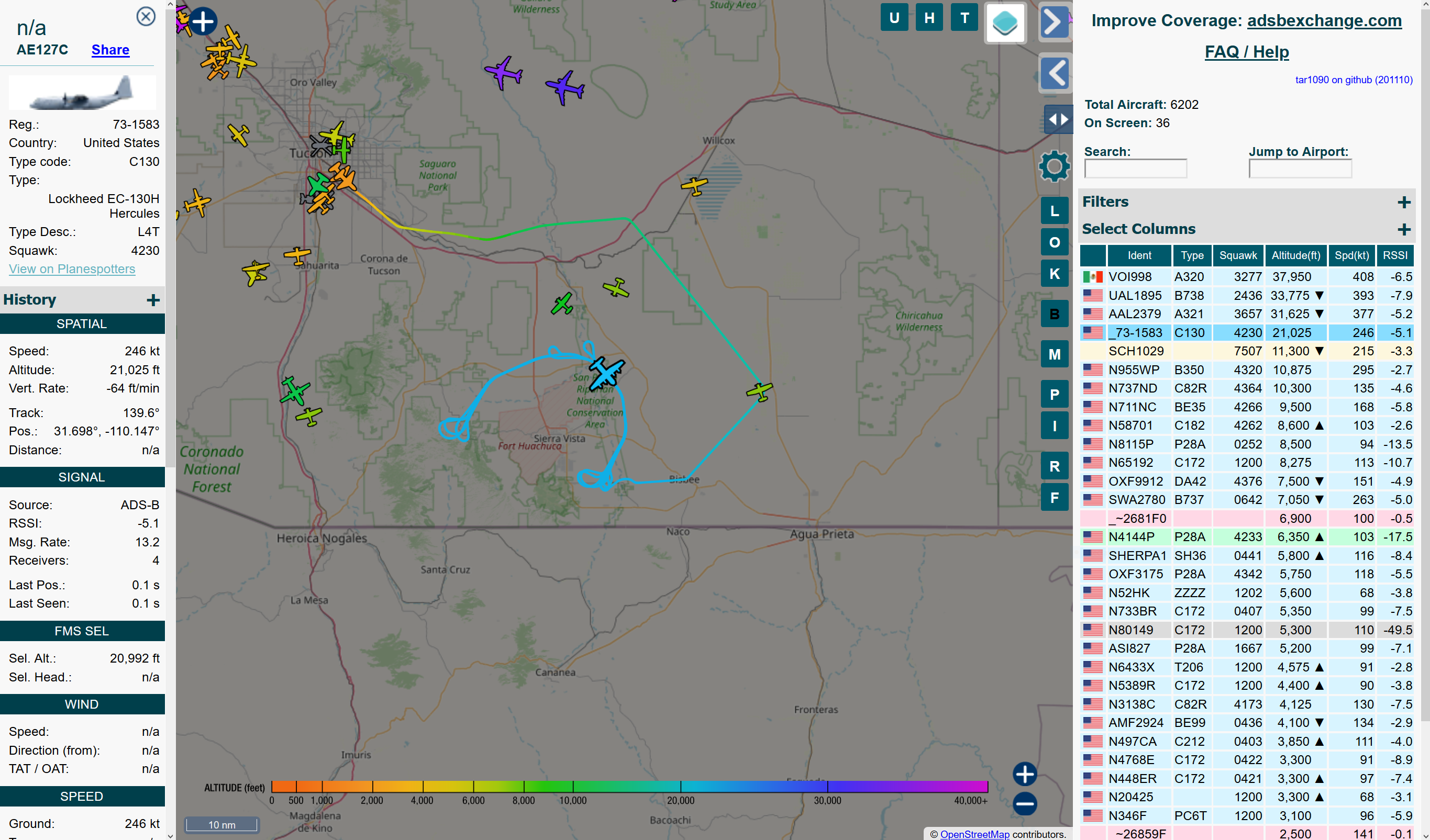Toggle the O map button
The image size is (1430, 840).
tap(1055, 243)
